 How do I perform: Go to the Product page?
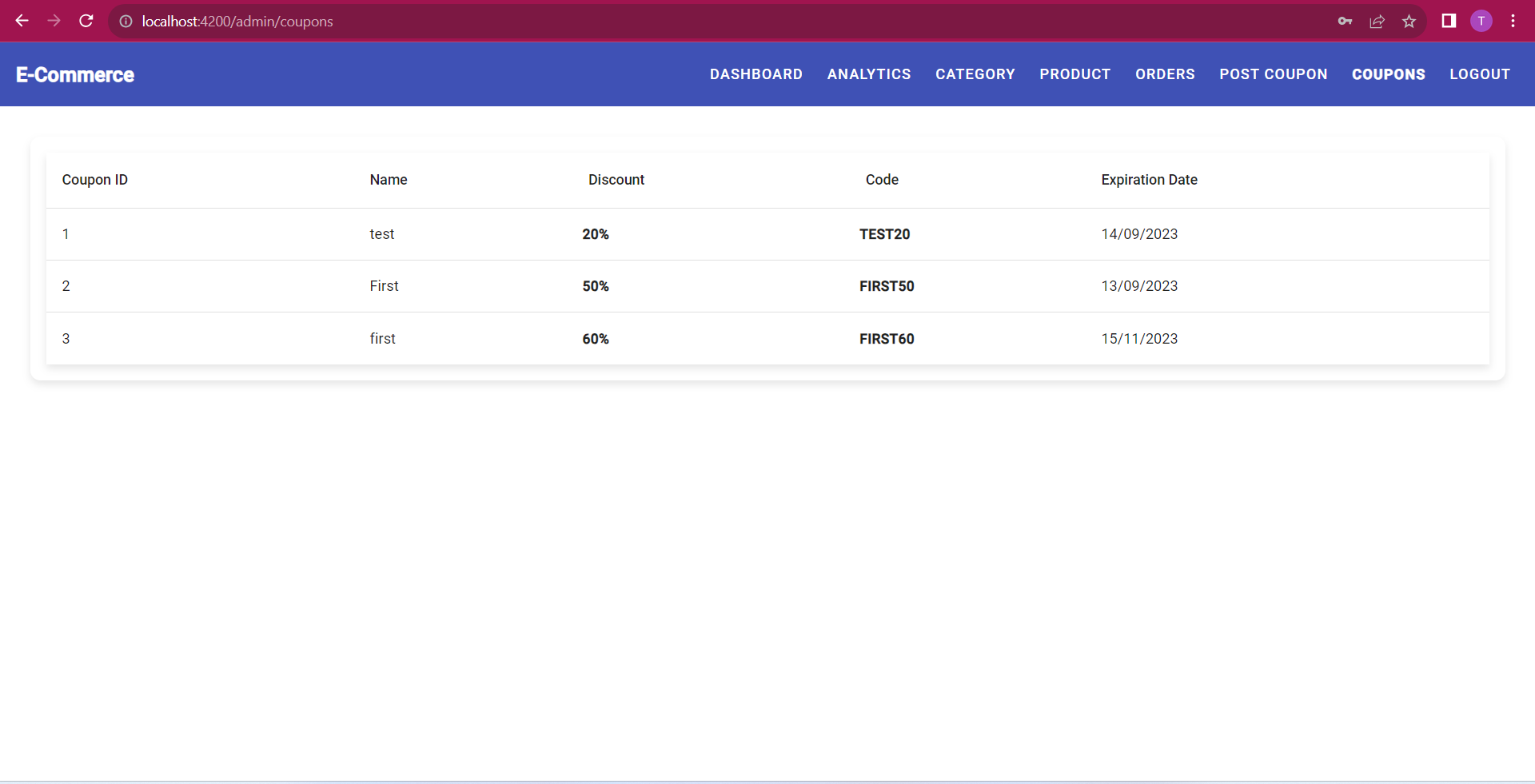(1075, 74)
